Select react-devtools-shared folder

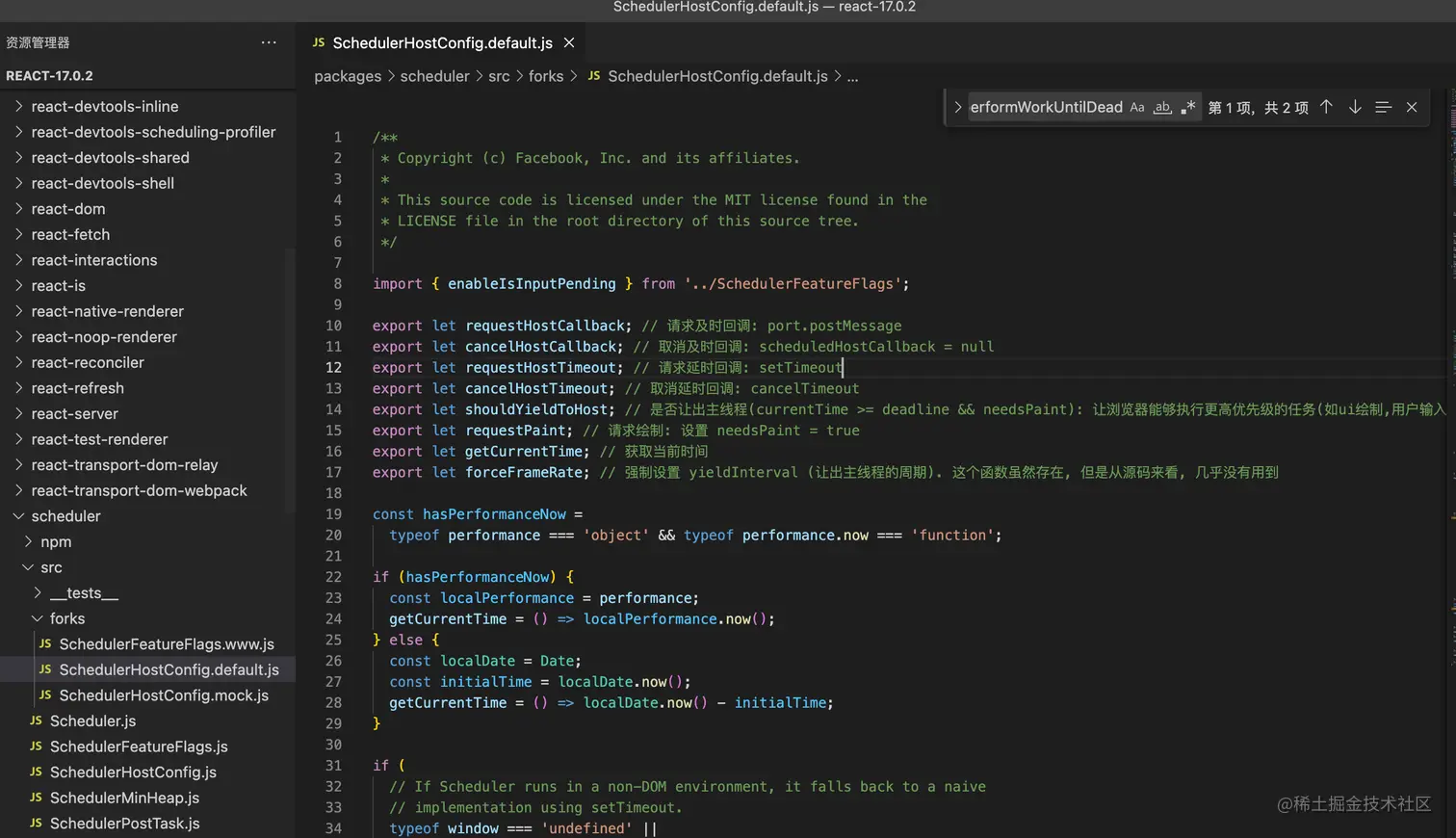click(110, 157)
